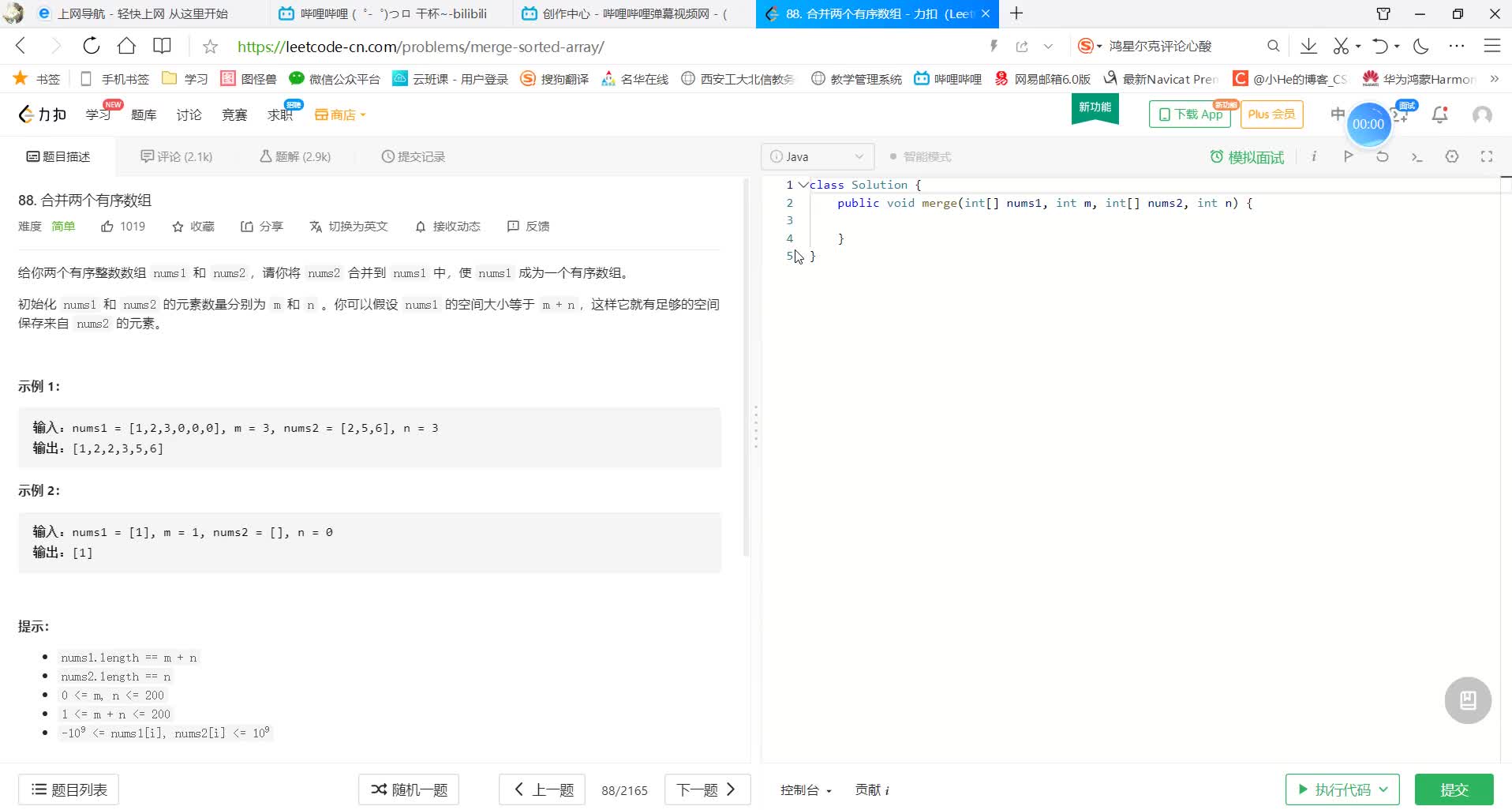Click the green 提交 submit button

(1454, 789)
